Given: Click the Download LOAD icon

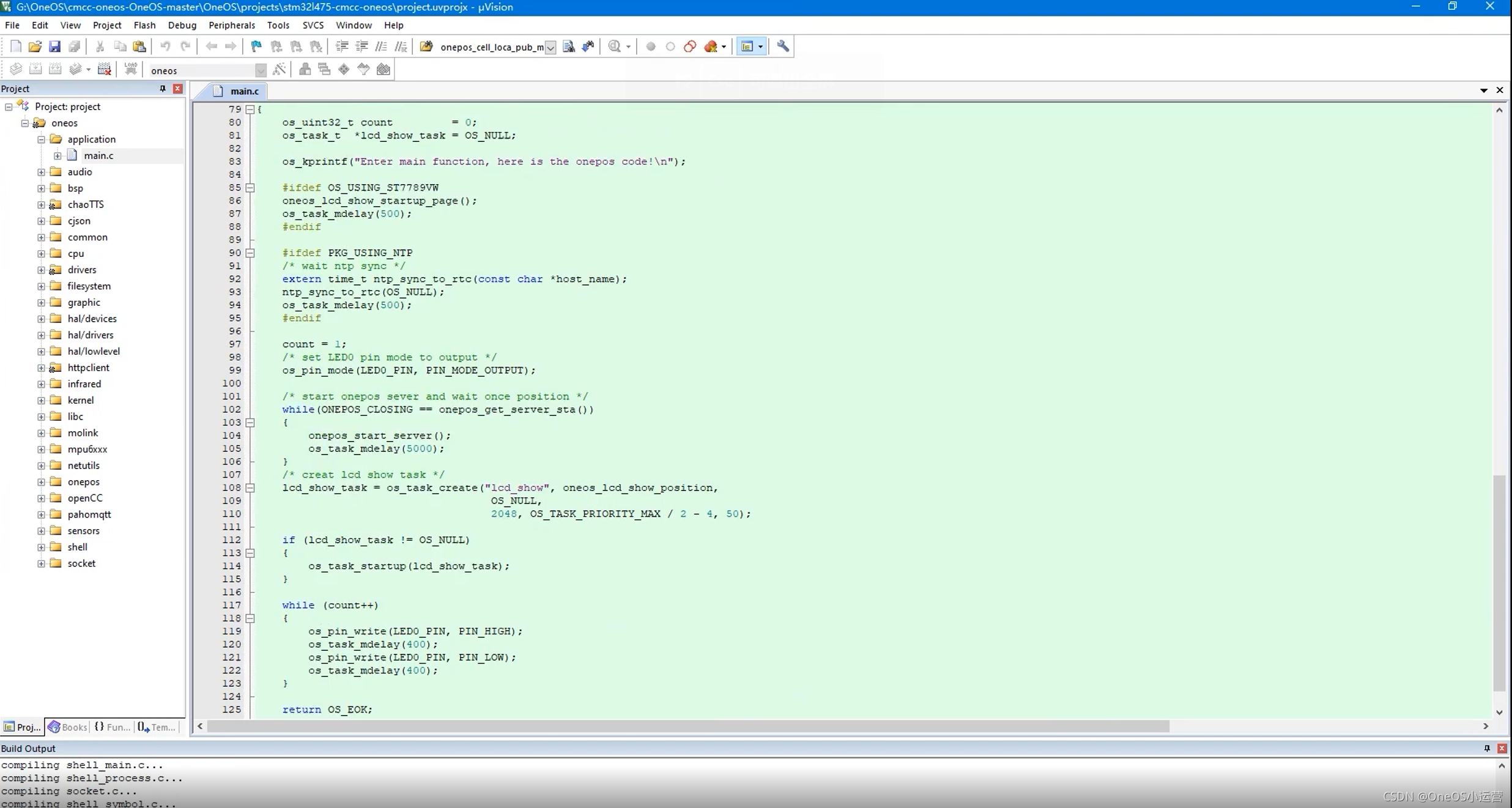Looking at the screenshot, I should click(x=130, y=69).
